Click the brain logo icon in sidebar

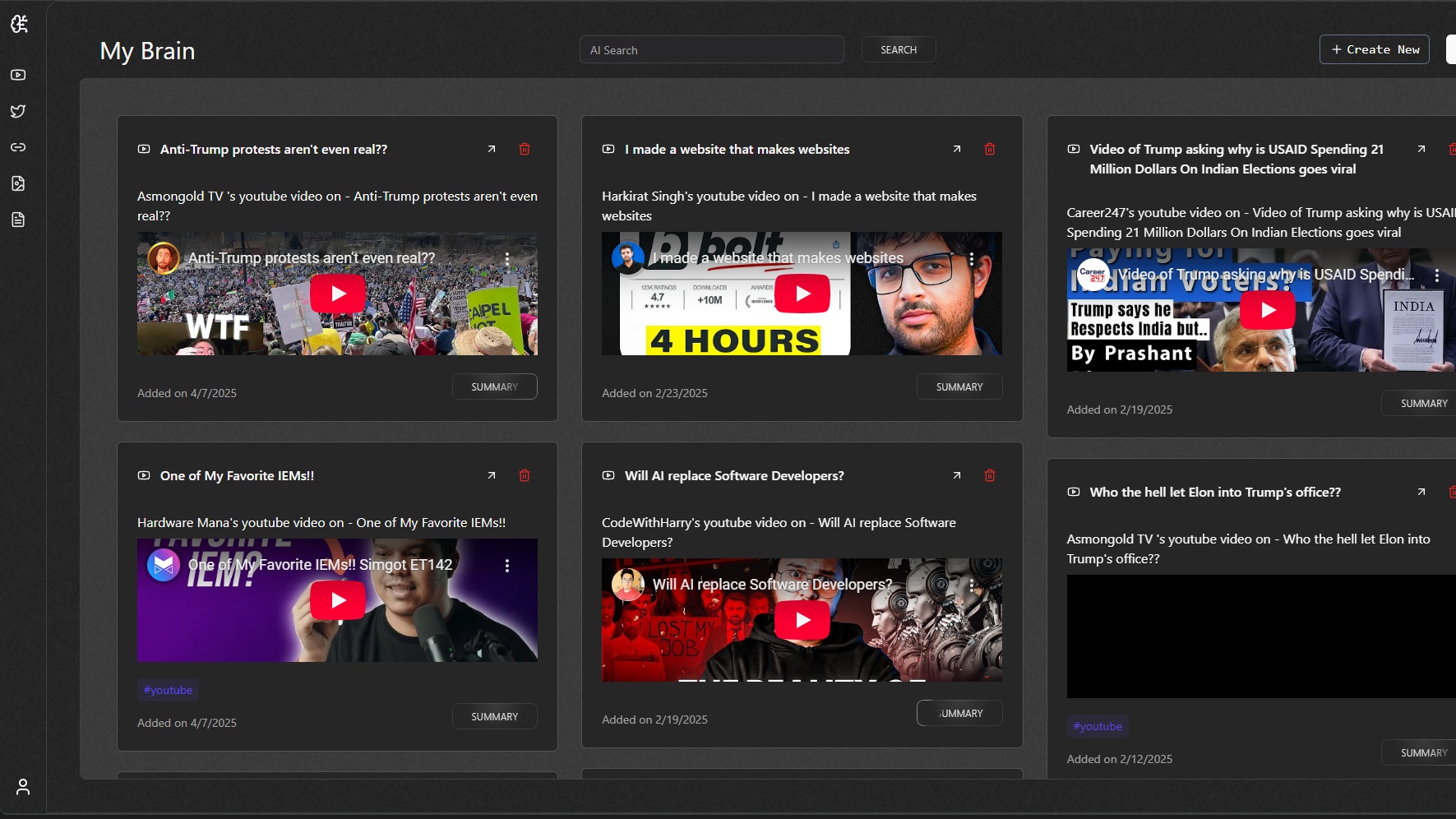pos(19,24)
